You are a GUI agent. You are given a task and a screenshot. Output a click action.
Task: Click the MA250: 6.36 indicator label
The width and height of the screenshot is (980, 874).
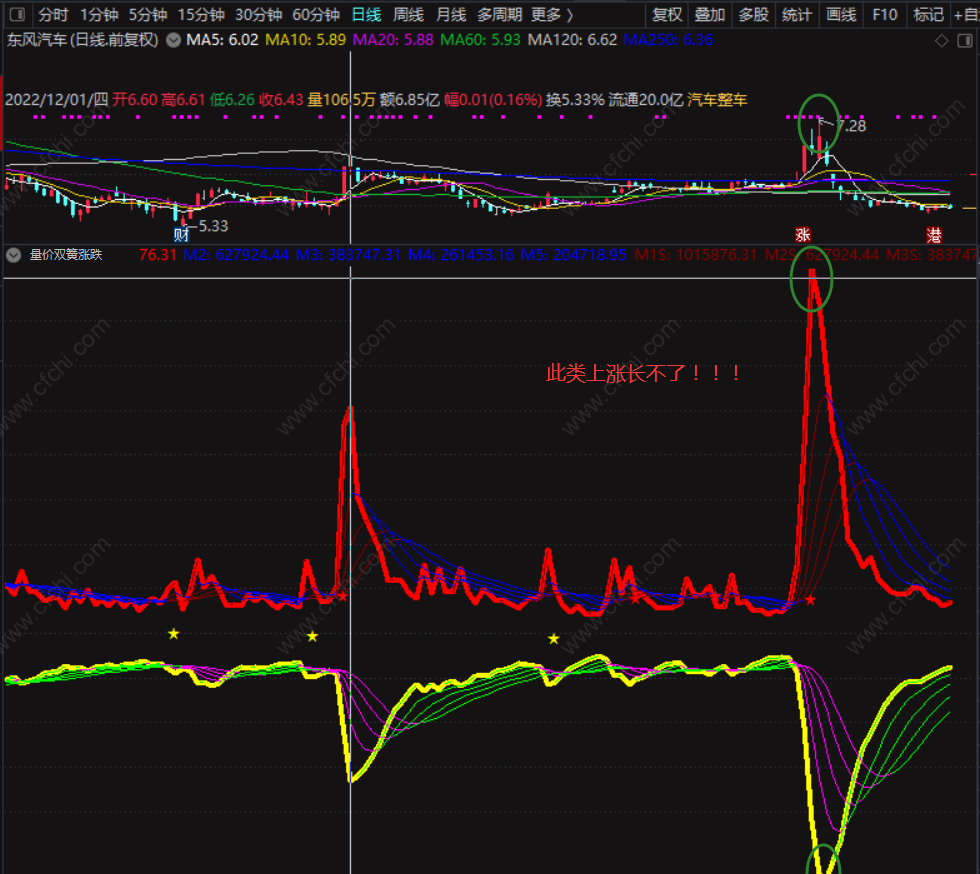(x=668, y=40)
